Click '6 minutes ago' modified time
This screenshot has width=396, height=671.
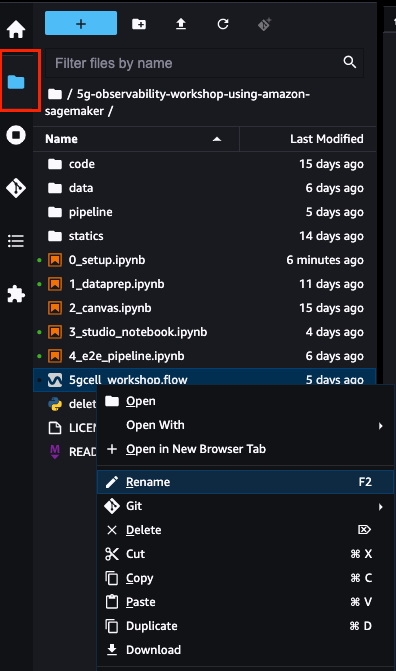(325, 260)
